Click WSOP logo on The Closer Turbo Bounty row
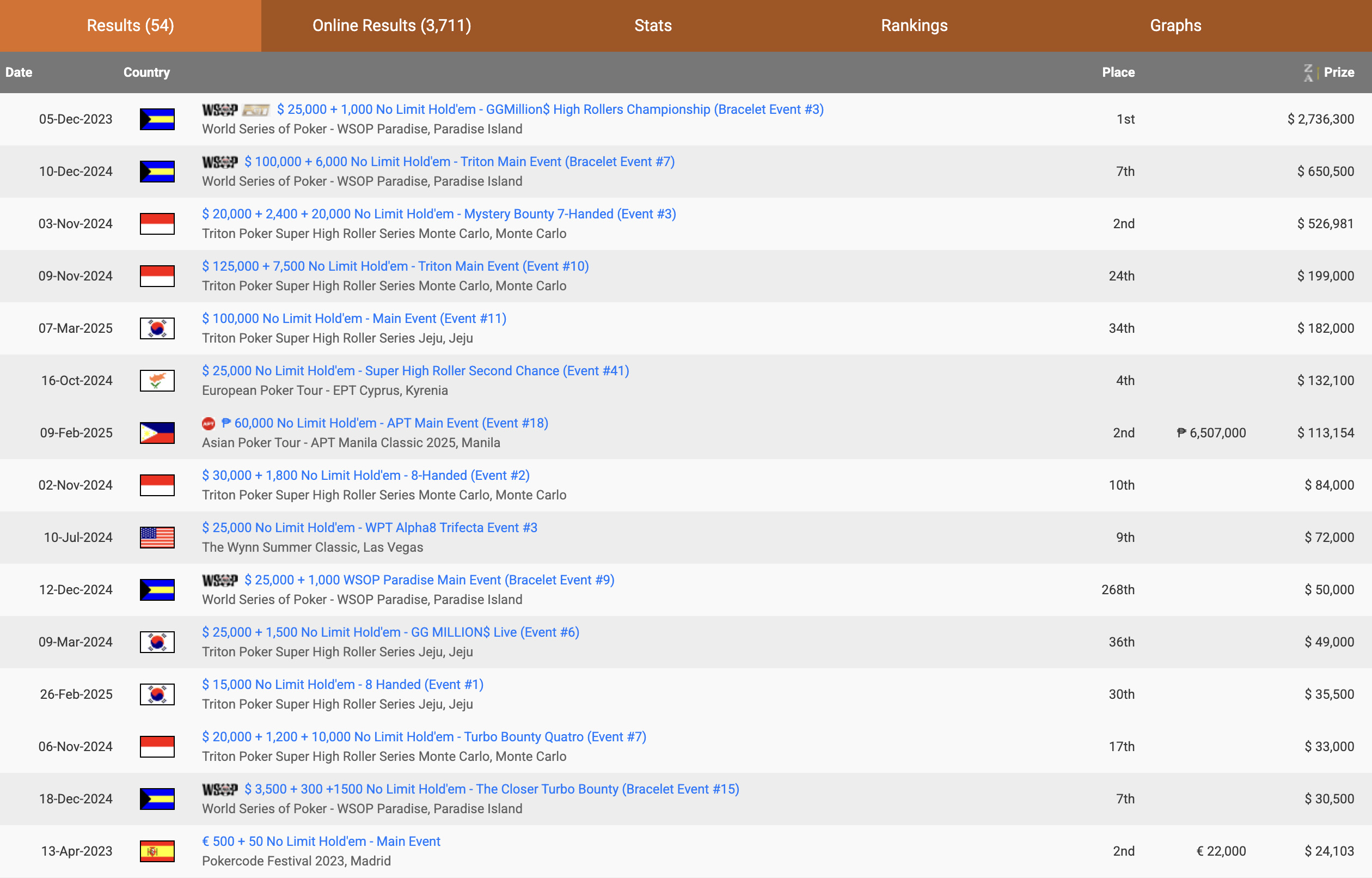This screenshot has width=1372, height=878. point(219,790)
